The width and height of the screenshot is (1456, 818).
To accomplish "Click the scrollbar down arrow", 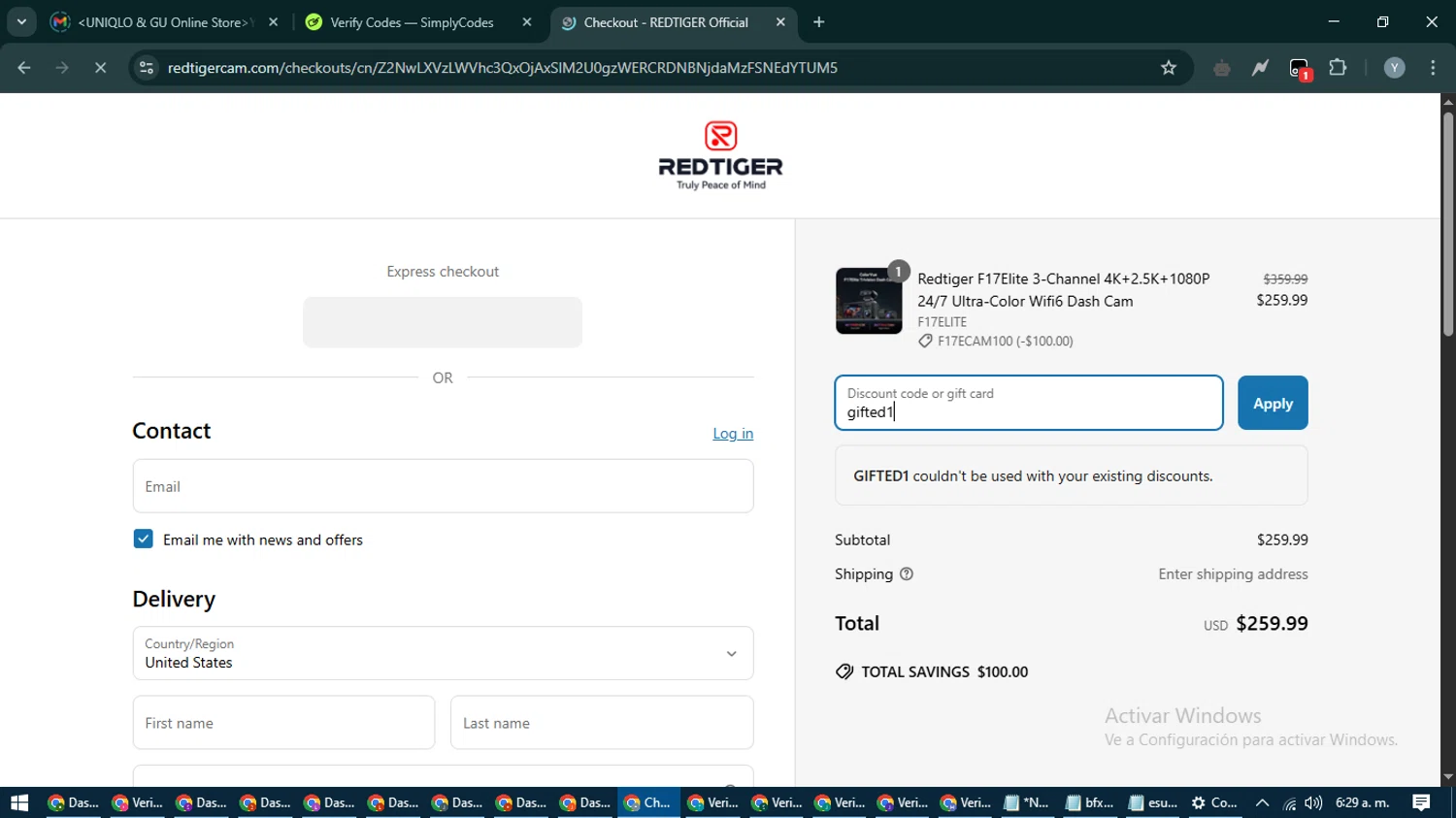I will (x=1448, y=777).
